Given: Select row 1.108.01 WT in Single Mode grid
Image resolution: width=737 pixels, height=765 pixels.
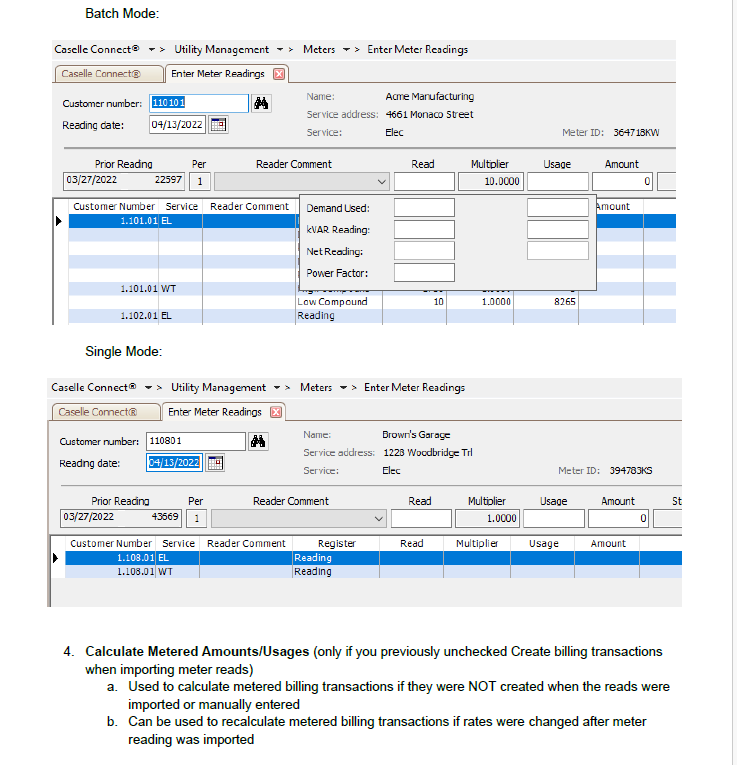Looking at the screenshot, I should pyautogui.click(x=373, y=572).
